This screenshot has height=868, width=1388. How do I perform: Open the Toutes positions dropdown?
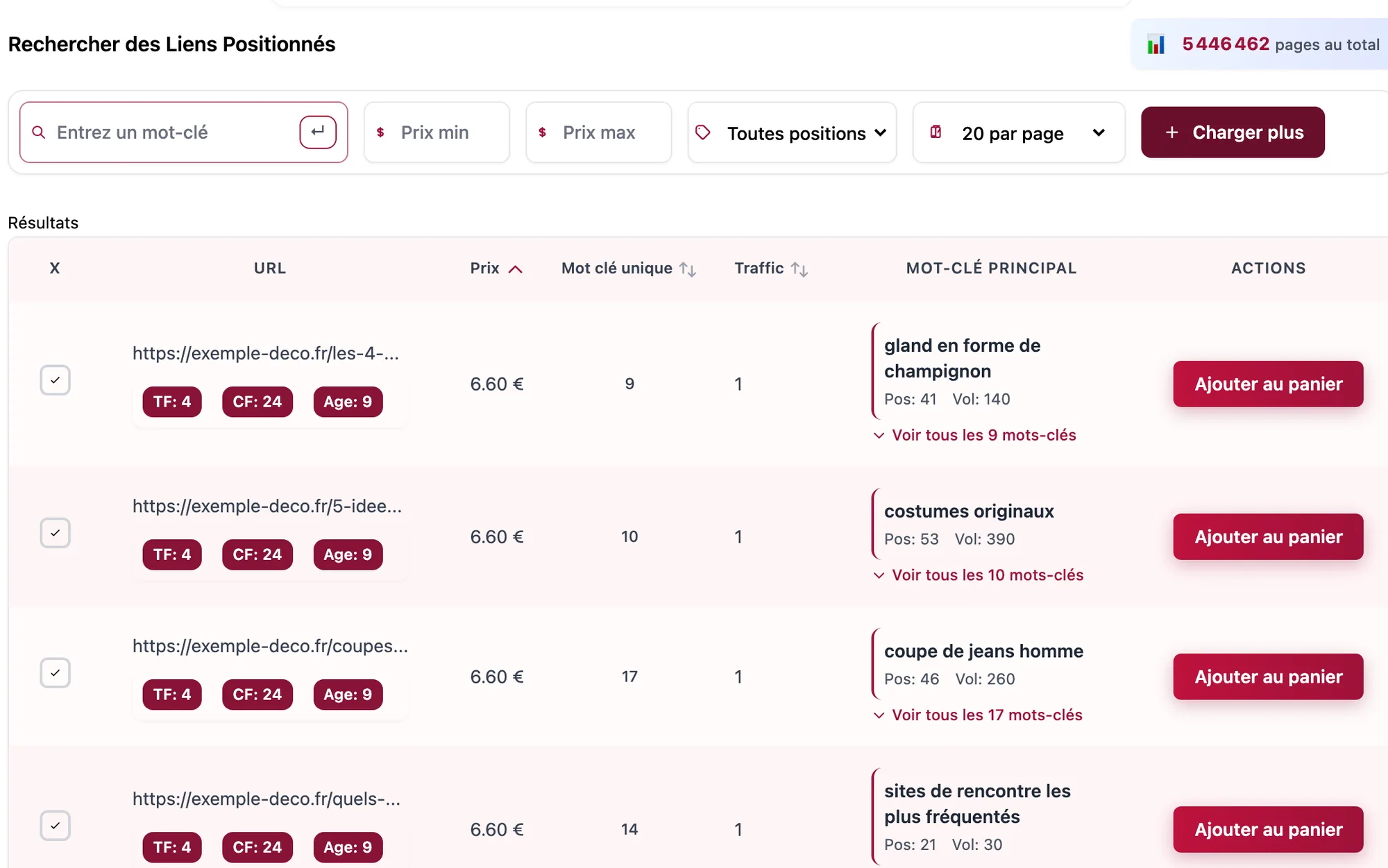pos(793,133)
